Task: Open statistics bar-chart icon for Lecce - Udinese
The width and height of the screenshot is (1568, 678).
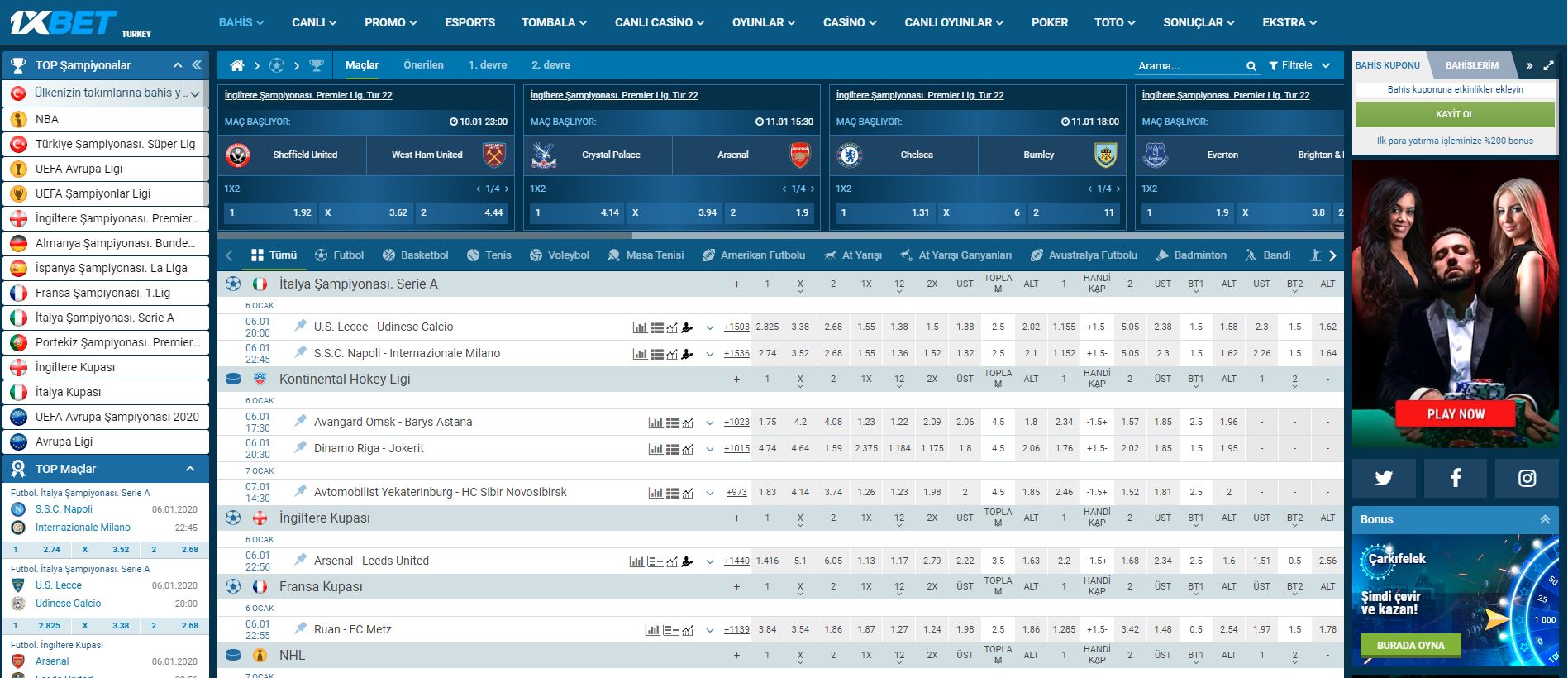Action: [640, 327]
